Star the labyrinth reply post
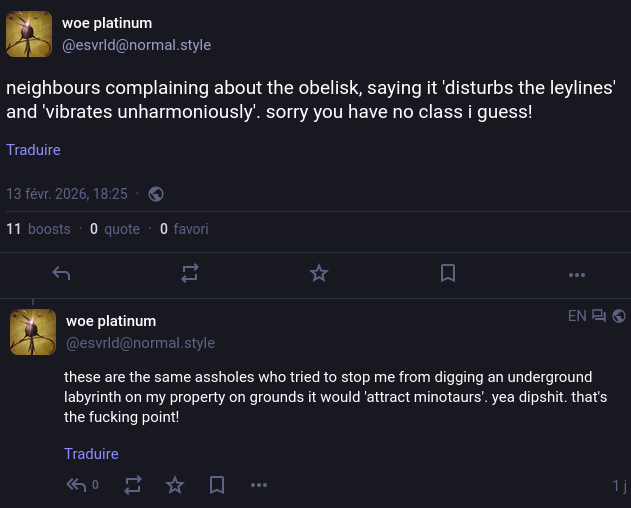Image resolution: width=631 pixels, height=508 pixels. [175, 485]
